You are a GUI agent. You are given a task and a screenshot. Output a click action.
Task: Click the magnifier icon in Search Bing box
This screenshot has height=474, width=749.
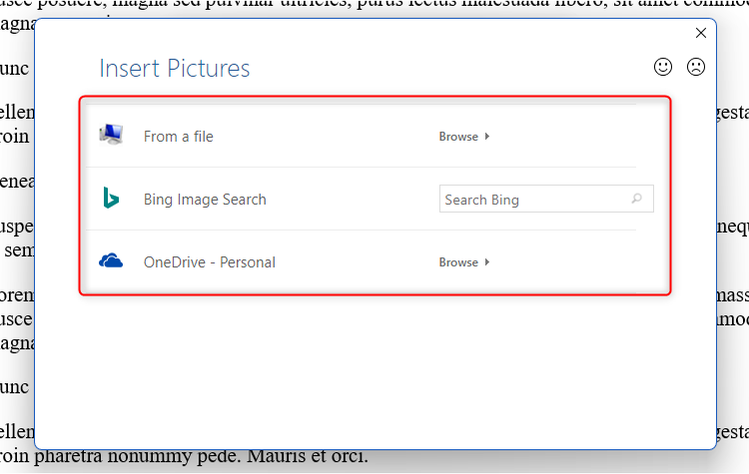(637, 198)
